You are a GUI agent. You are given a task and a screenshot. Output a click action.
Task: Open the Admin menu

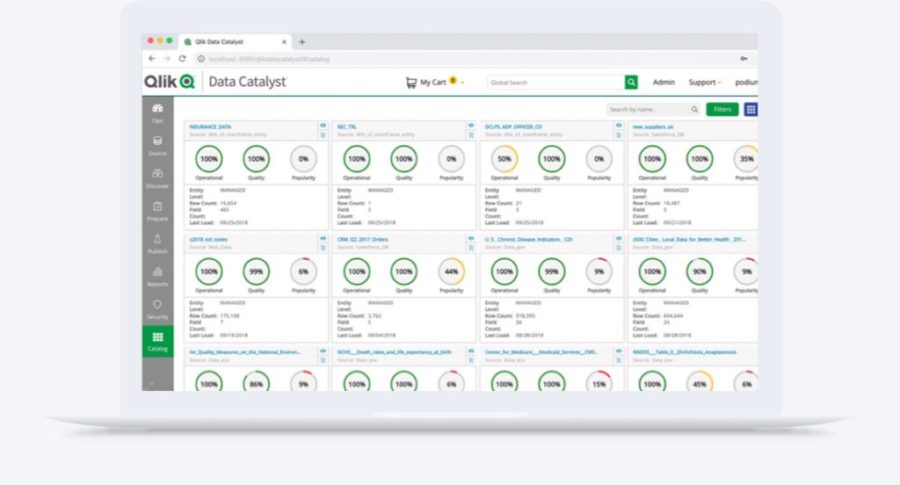pyautogui.click(x=664, y=82)
